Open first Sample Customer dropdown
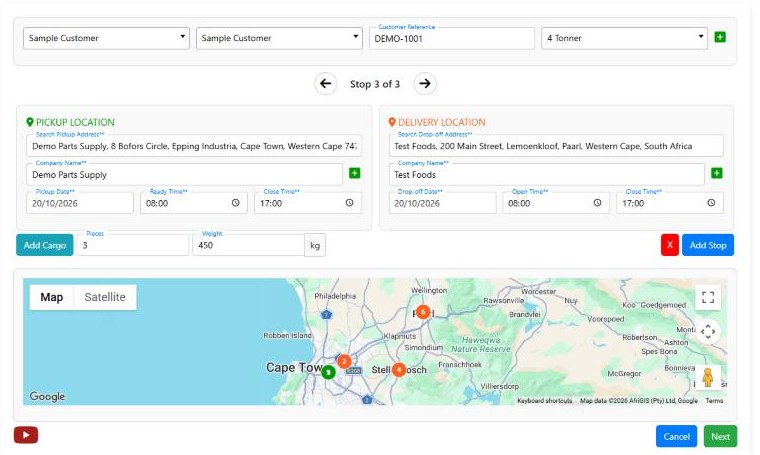Screen dimensions: 760x455 (x=106, y=38)
